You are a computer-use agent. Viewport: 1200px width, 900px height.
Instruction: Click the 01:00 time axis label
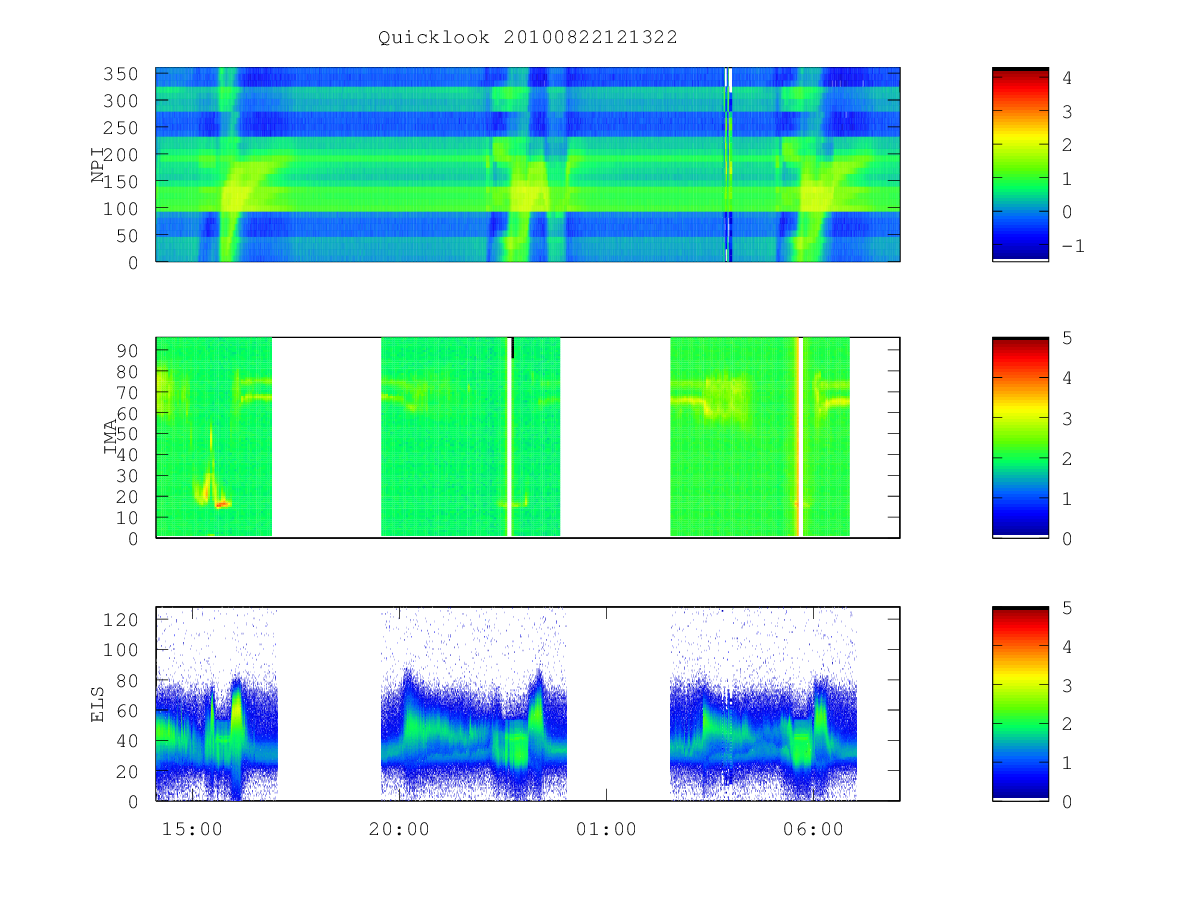click(606, 829)
